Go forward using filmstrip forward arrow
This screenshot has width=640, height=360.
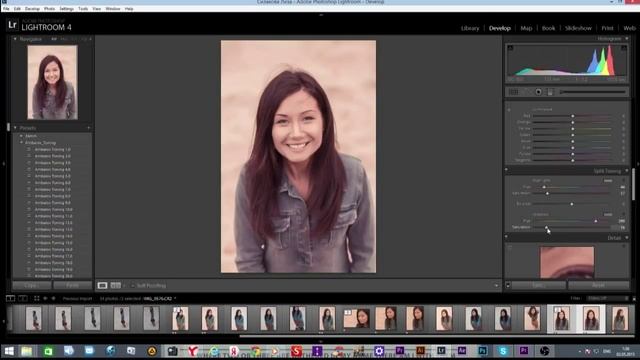(x=53, y=298)
